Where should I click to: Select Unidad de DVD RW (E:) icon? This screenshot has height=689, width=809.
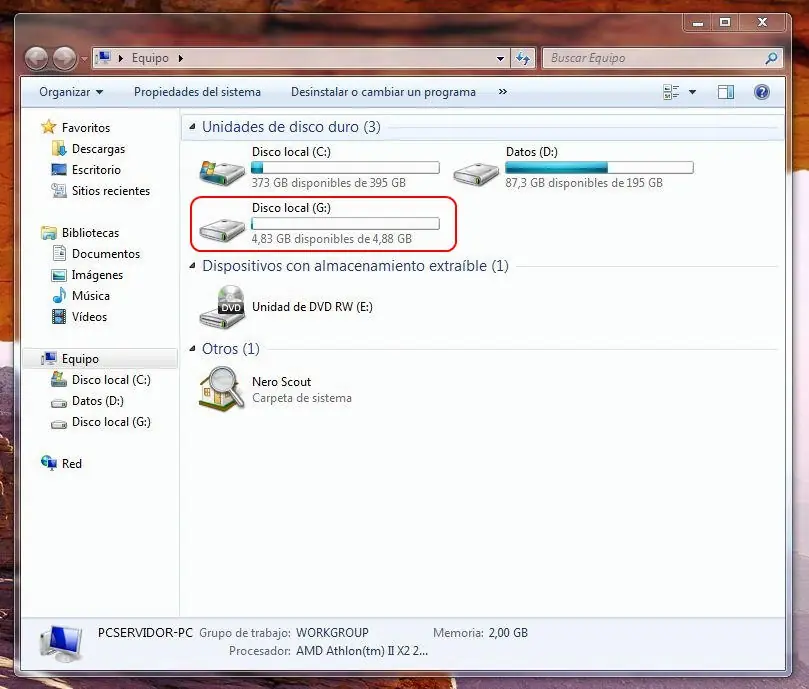coord(222,307)
